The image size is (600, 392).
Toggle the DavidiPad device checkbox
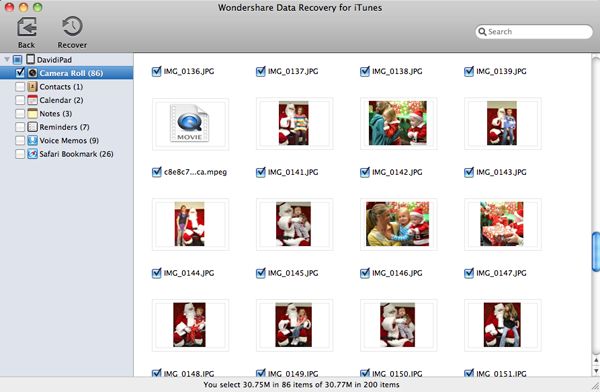coord(17,59)
